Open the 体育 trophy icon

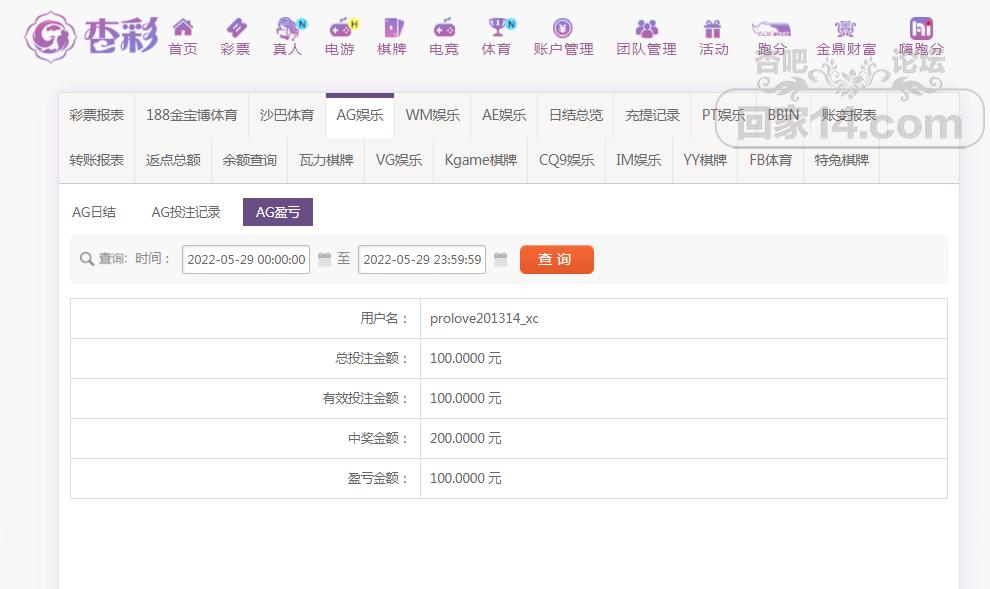(496, 28)
